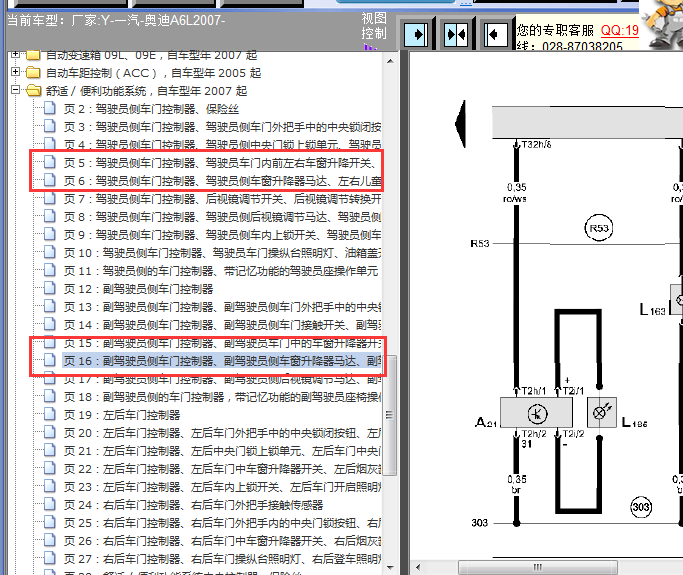Screen dimensions: 683x575
Task: Click the tree panel vertical scrollbar thumb
Action: 390,415
